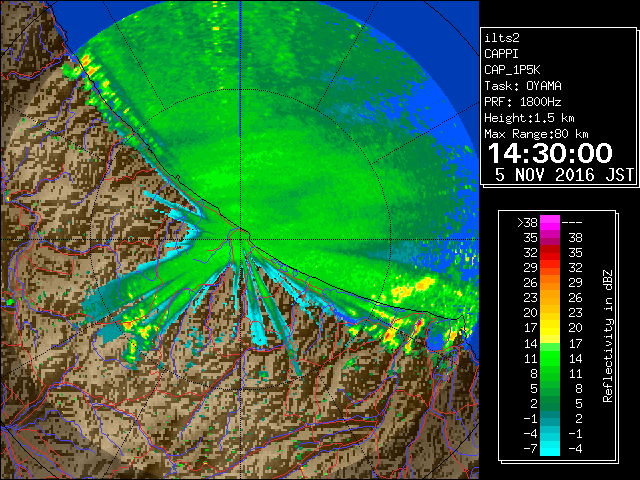Click the orange 26-29 dBZ legend band
This screenshot has width=640, height=480.
coord(550,283)
